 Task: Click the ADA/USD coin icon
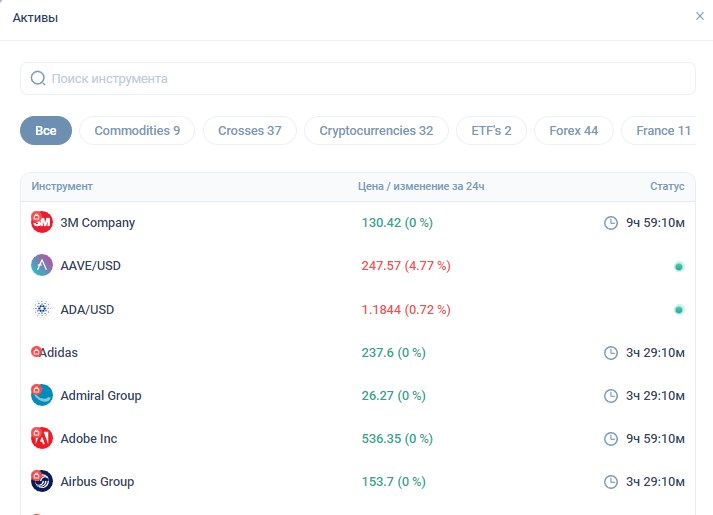[x=42, y=309]
